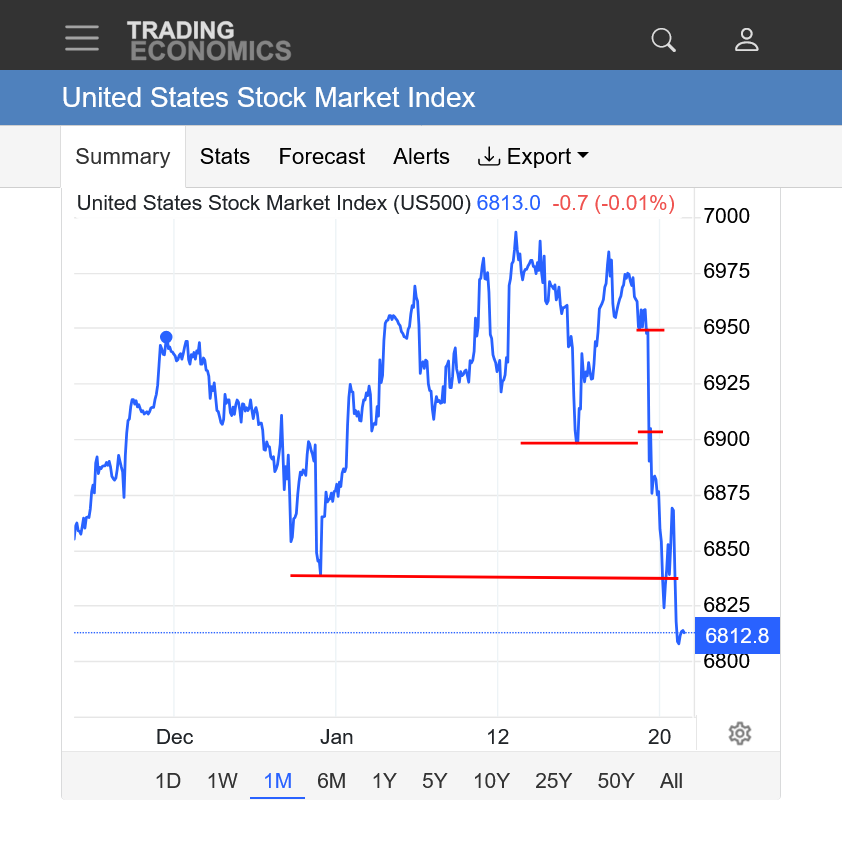This screenshot has height=863, width=842.
Task: Click the blue data point marker on chart
Action: tap(166, 338)
